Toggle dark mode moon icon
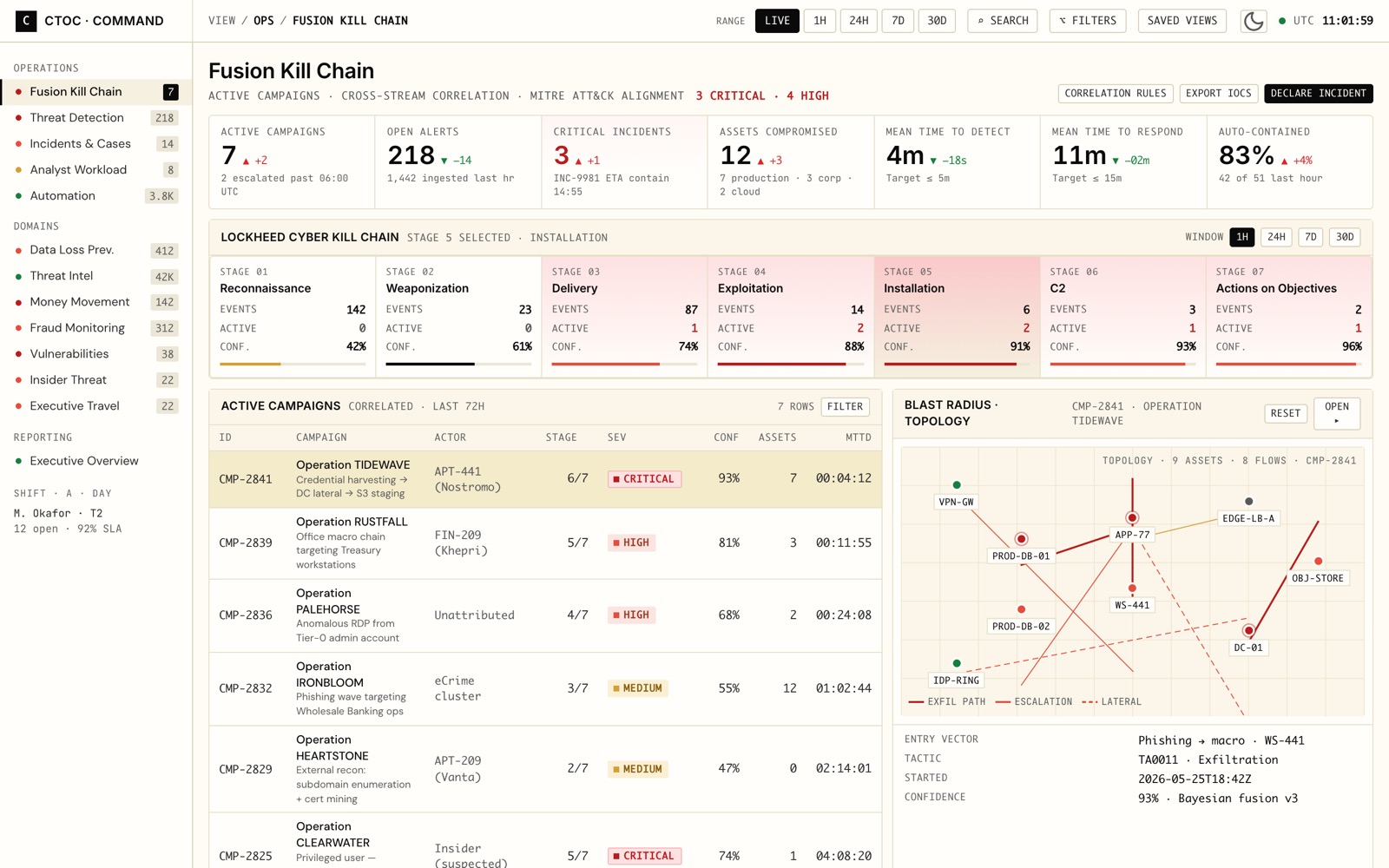1389x868 pixels. [1253, 21]
